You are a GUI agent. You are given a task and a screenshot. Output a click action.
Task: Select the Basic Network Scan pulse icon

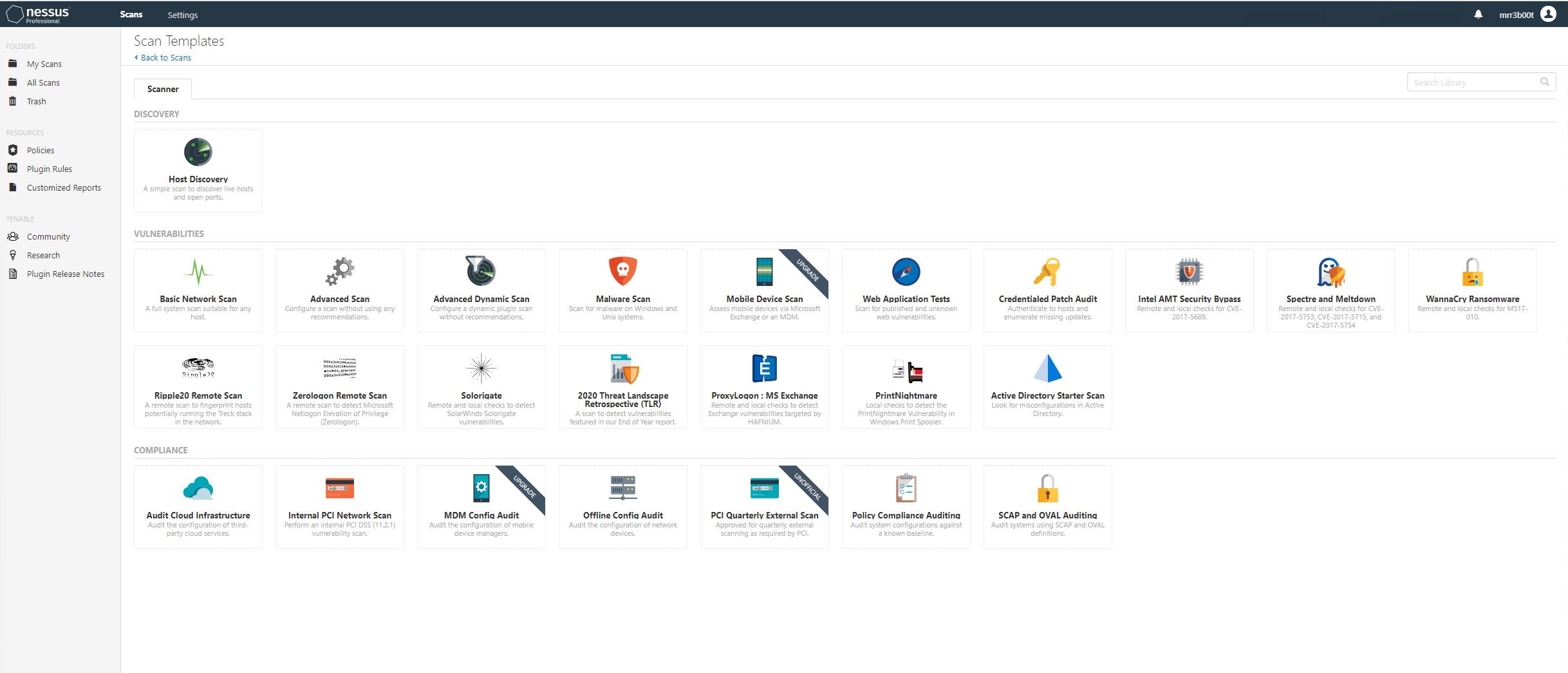click(x=198, y=272)
